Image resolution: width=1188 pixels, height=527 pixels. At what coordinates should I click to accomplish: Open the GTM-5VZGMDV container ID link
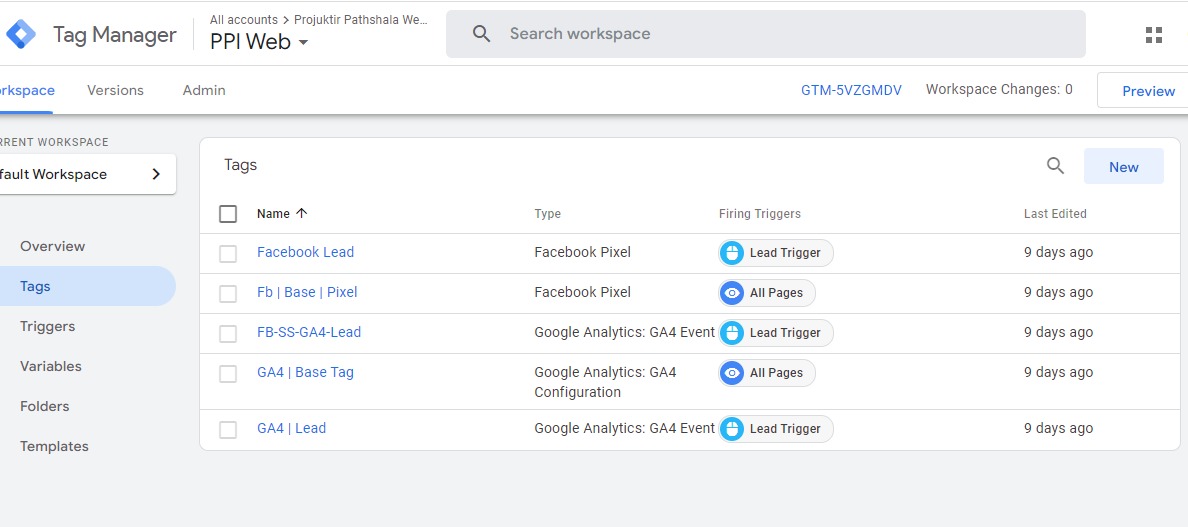tap(852, 90)
